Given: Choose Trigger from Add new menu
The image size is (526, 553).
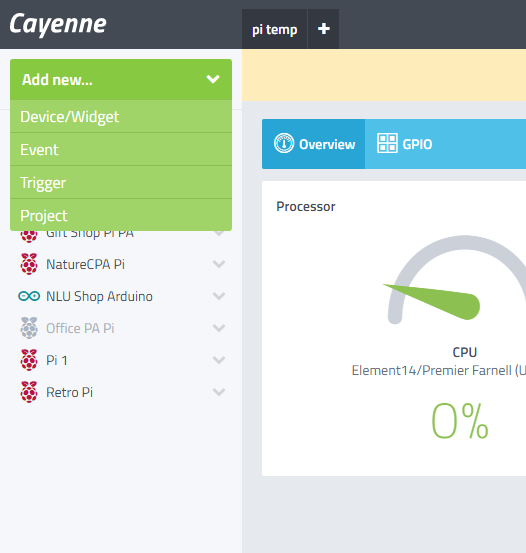Looking at the screenshot, I should [121, 182].
